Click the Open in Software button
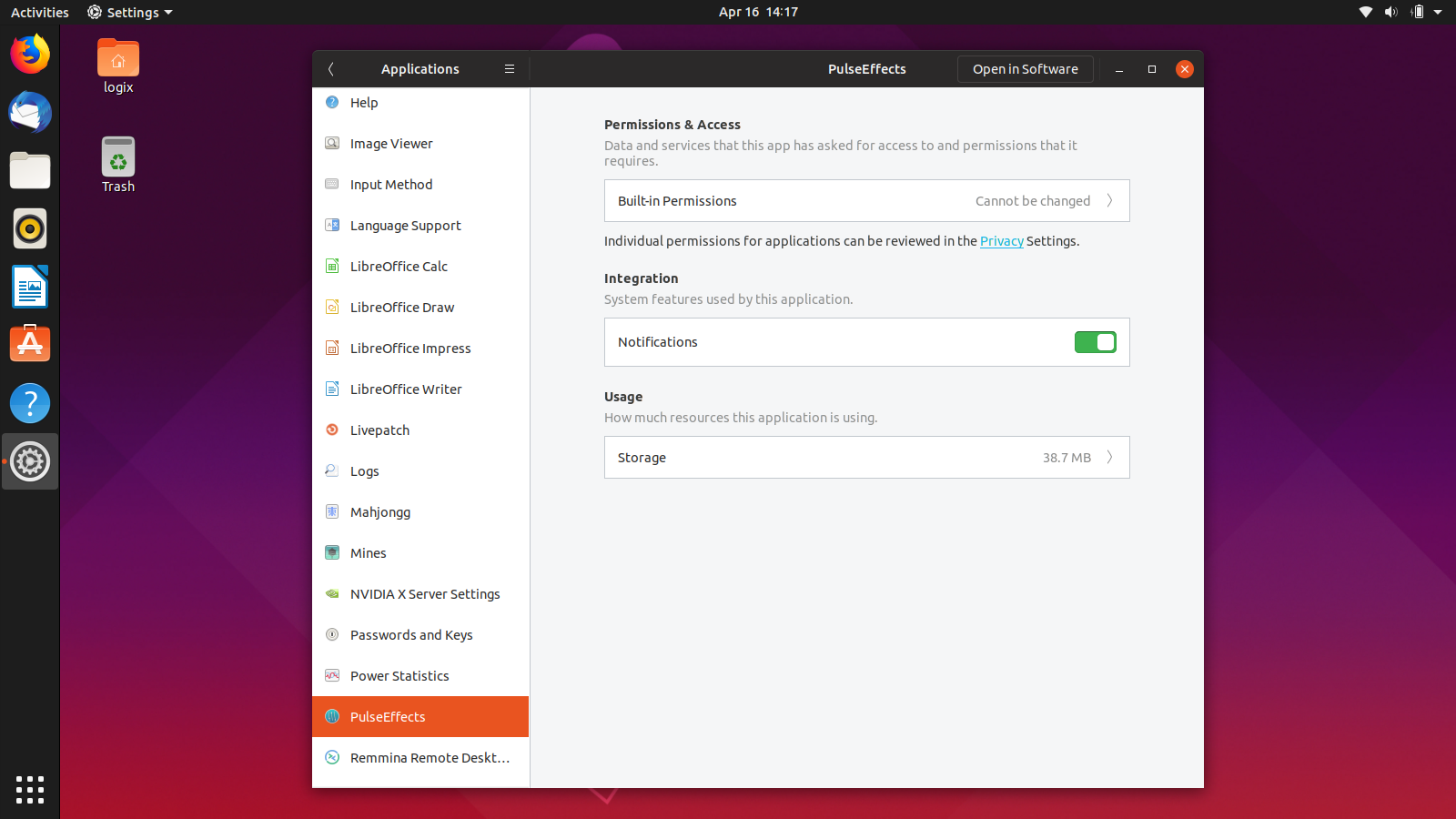The width and height of the screenshot is (1456, 819). pos(1025,68)
